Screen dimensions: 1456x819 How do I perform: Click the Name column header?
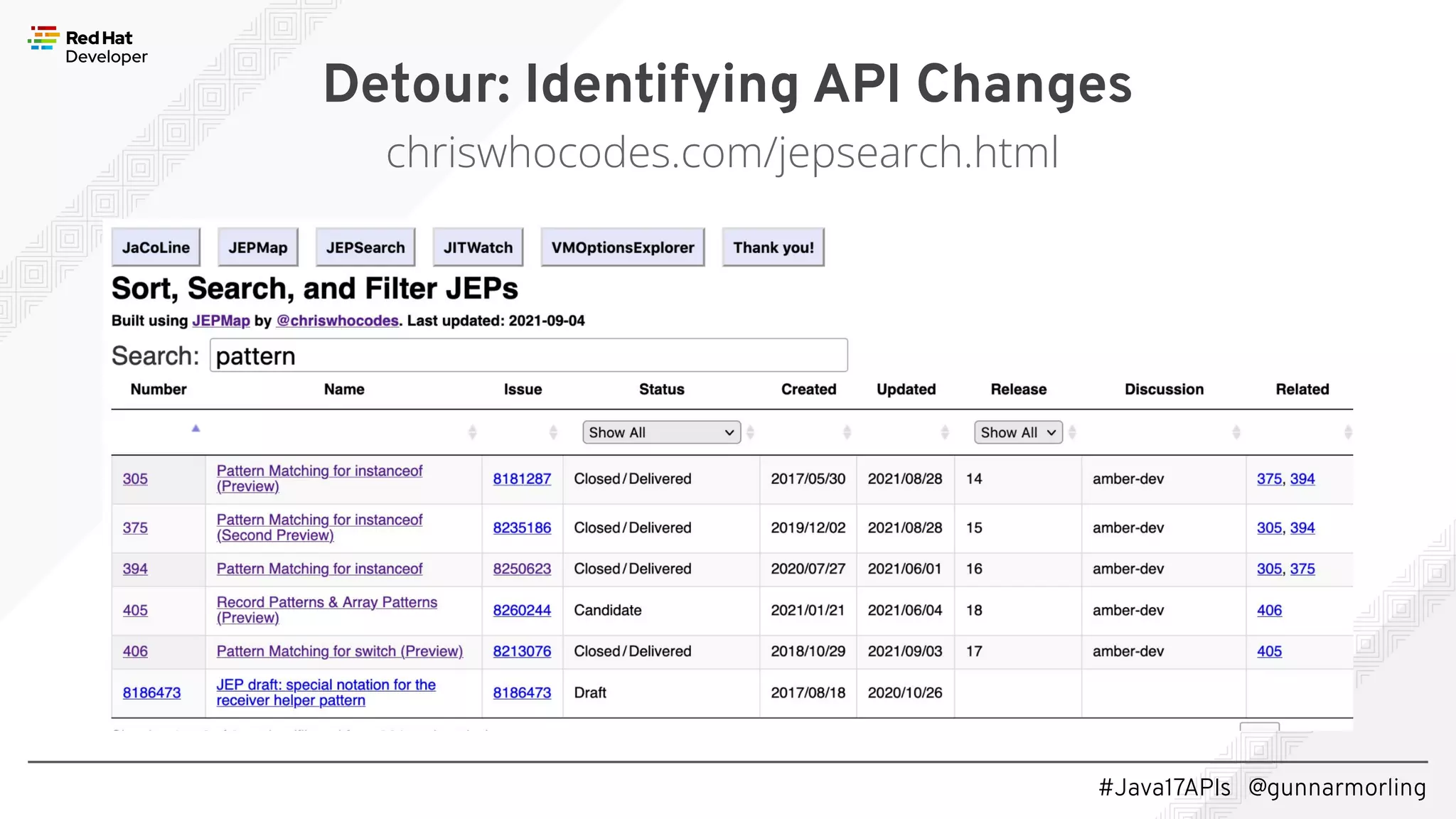click(x=344, y=390)
